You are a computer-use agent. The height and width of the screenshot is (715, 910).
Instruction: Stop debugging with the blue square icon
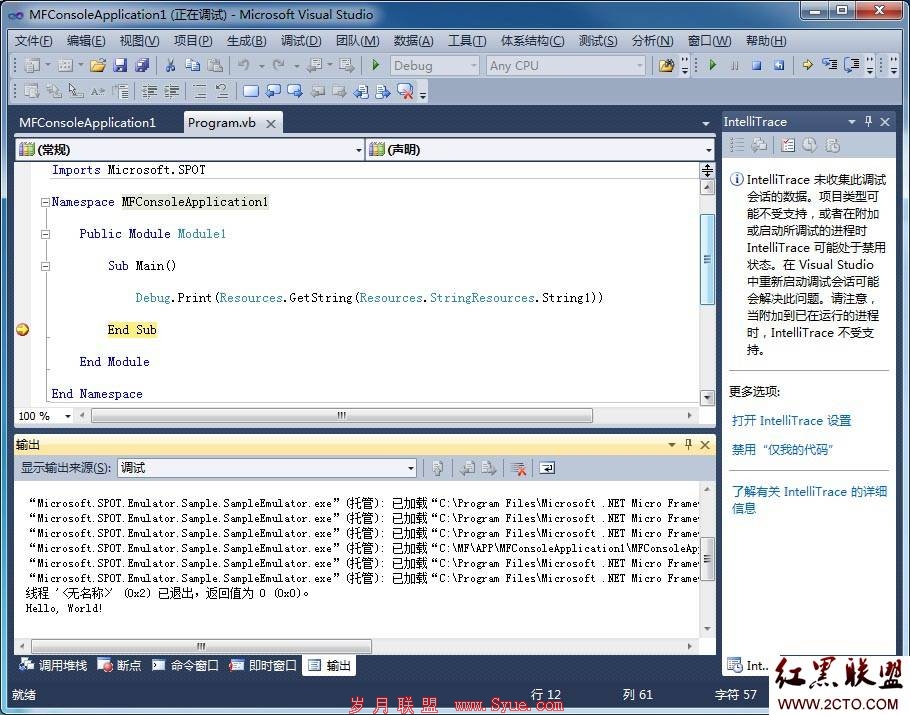756,66
